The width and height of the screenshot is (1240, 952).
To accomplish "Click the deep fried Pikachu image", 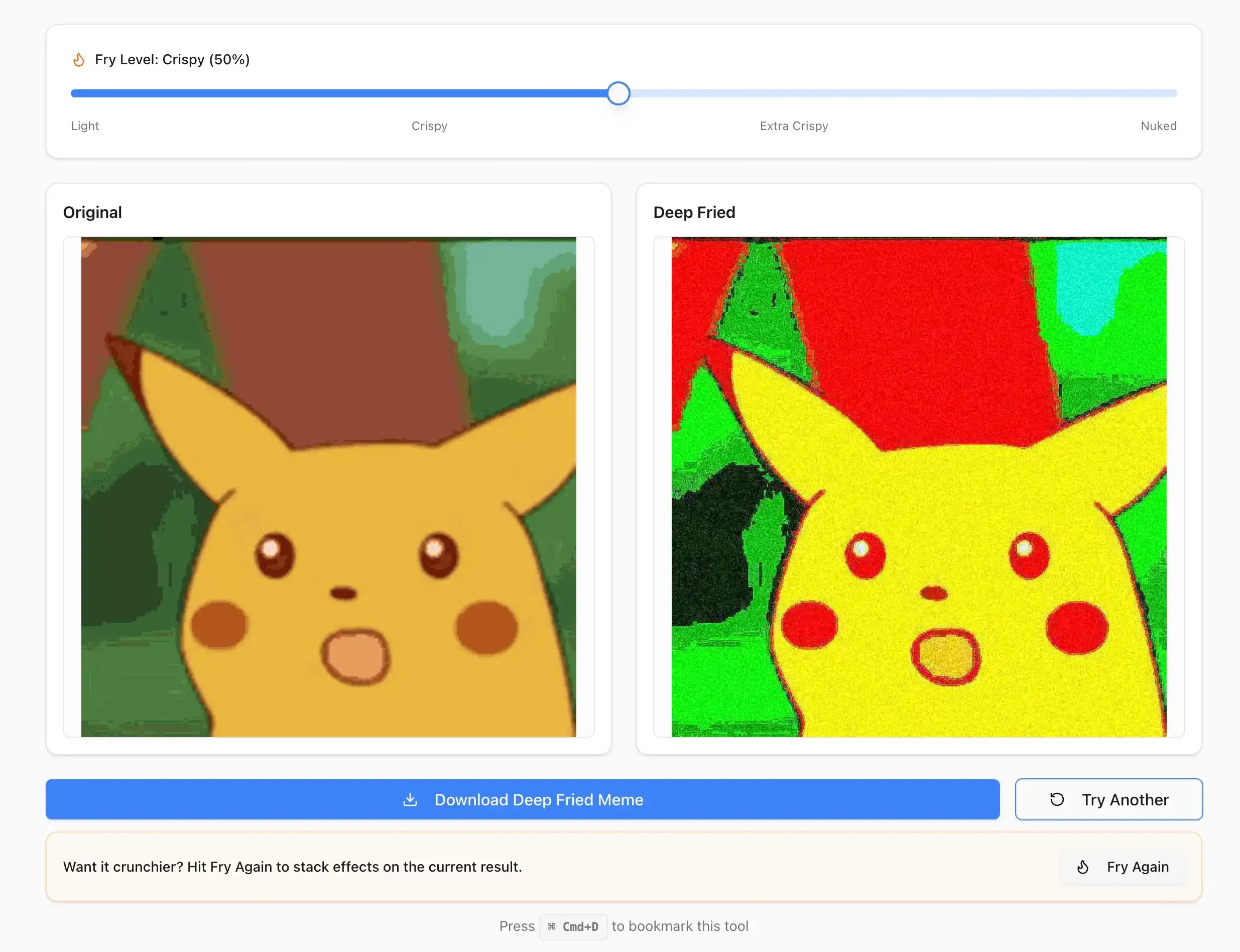I will (x=918, y=488).
